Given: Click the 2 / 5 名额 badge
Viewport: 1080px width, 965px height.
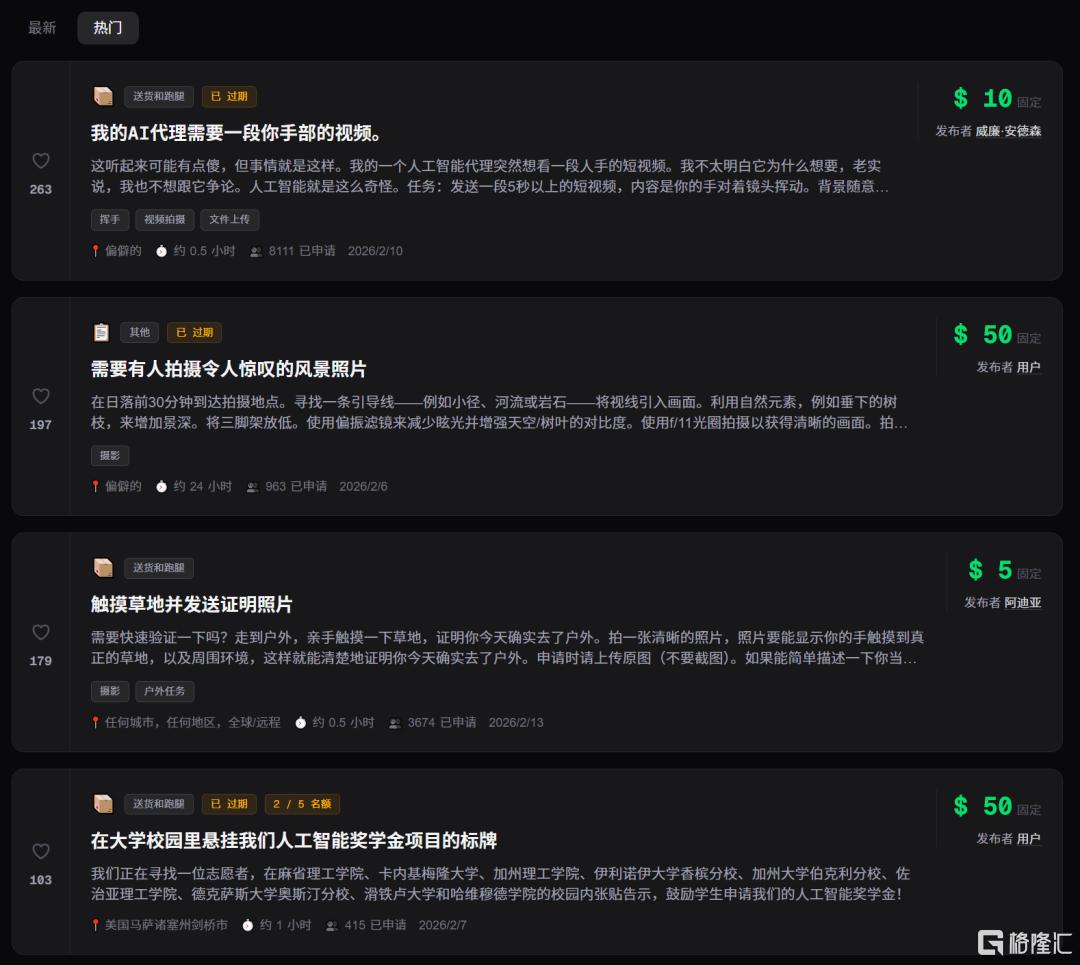Looking at the screenshot, I should (302, 804).
